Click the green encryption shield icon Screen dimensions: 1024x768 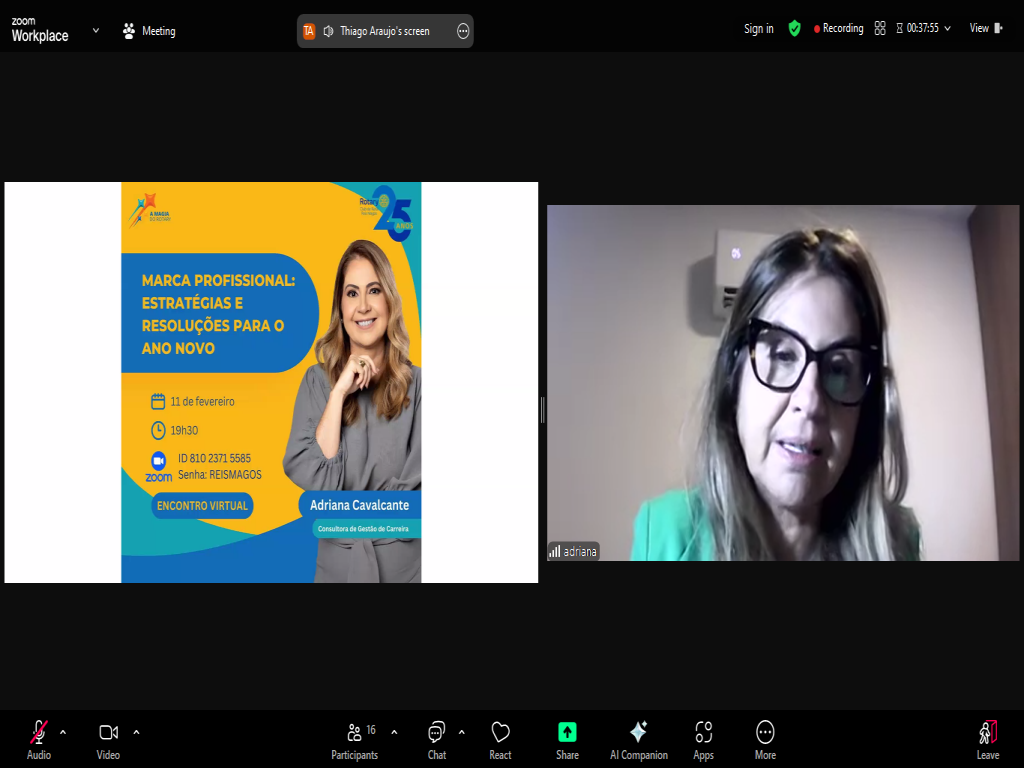[794, 28]
